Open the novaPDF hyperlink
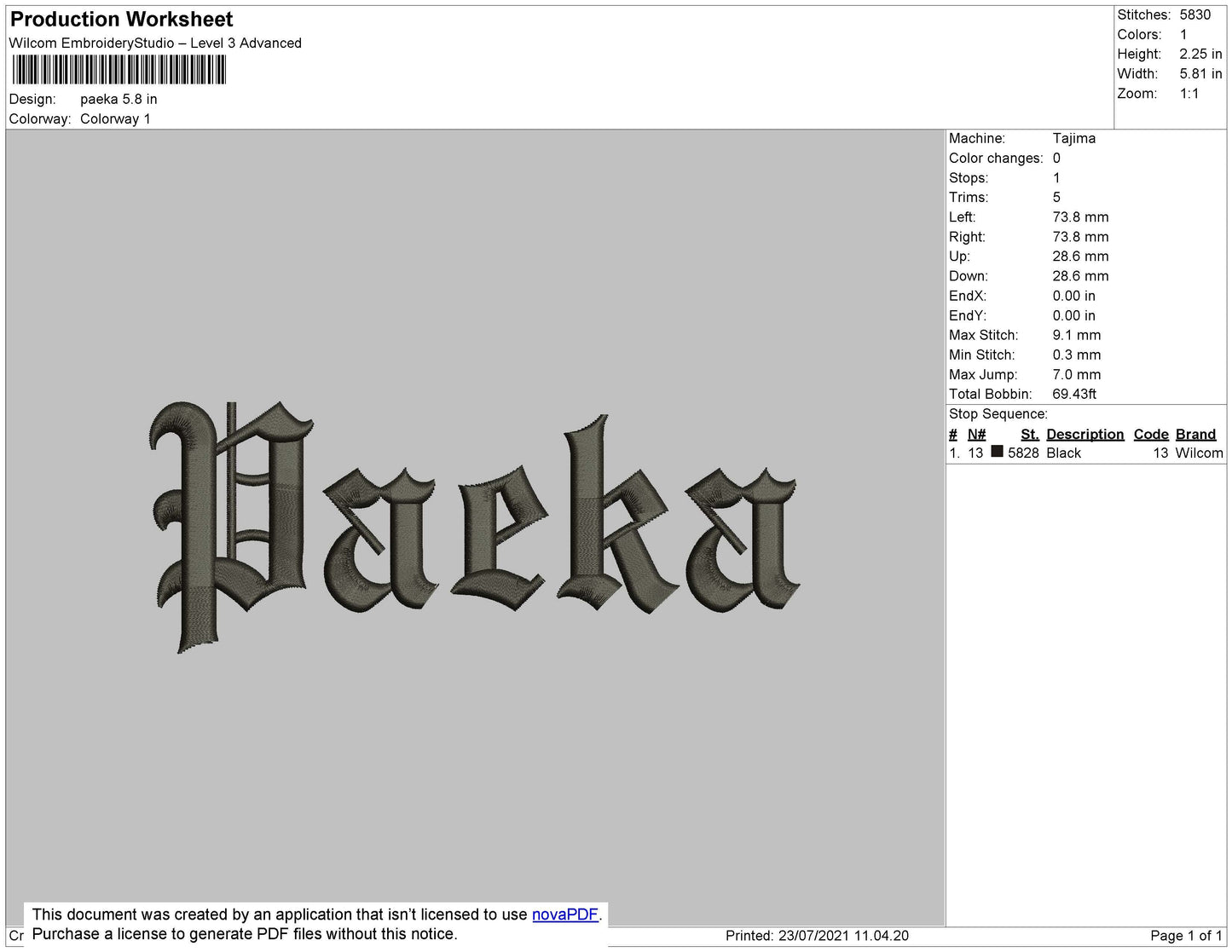 pyautogui.click(x=564, y=914)
